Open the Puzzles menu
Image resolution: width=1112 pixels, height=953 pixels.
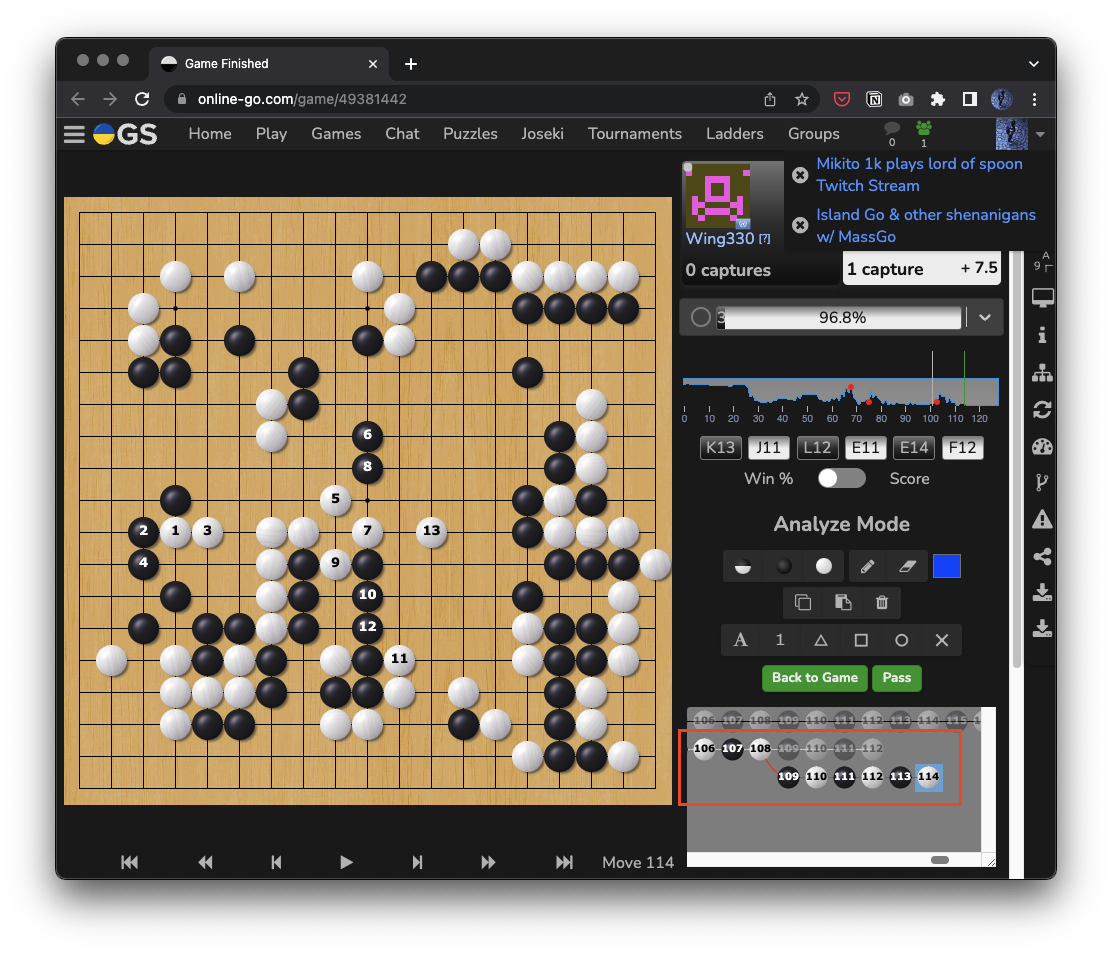point(470,134)
